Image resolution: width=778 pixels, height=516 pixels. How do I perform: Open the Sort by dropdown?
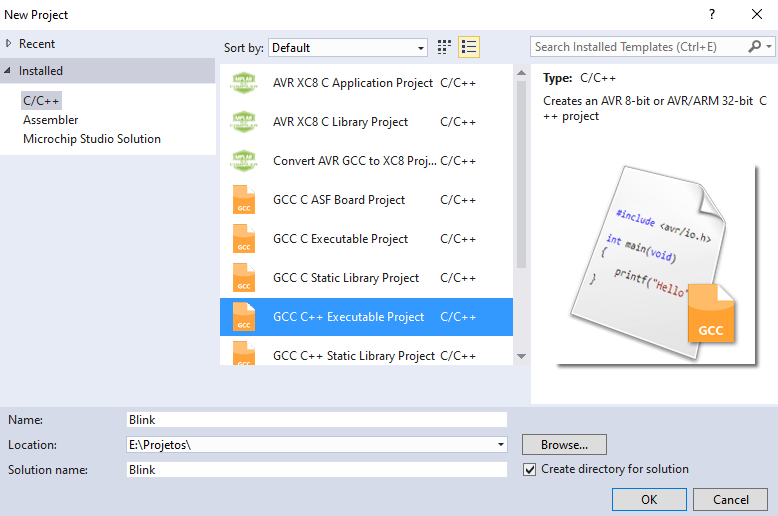pyautogui.click(x=348, y=48)
